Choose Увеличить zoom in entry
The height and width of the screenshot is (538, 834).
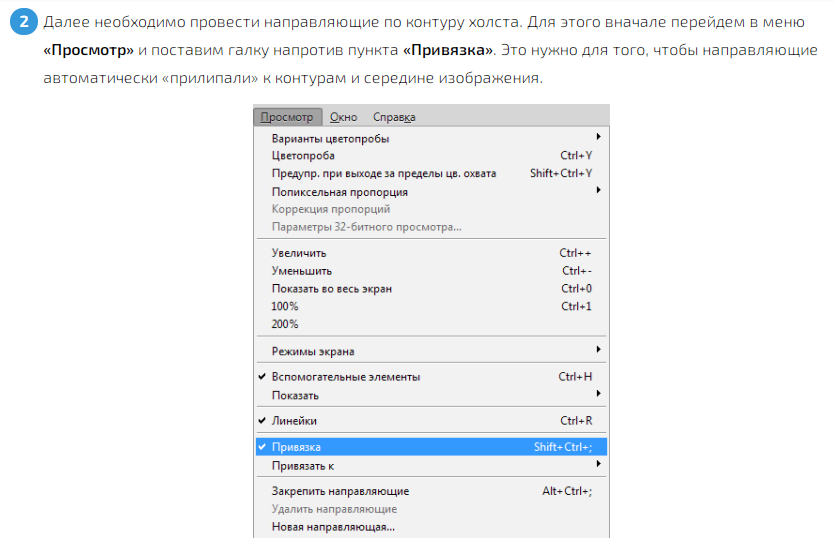tap(298, 253)
